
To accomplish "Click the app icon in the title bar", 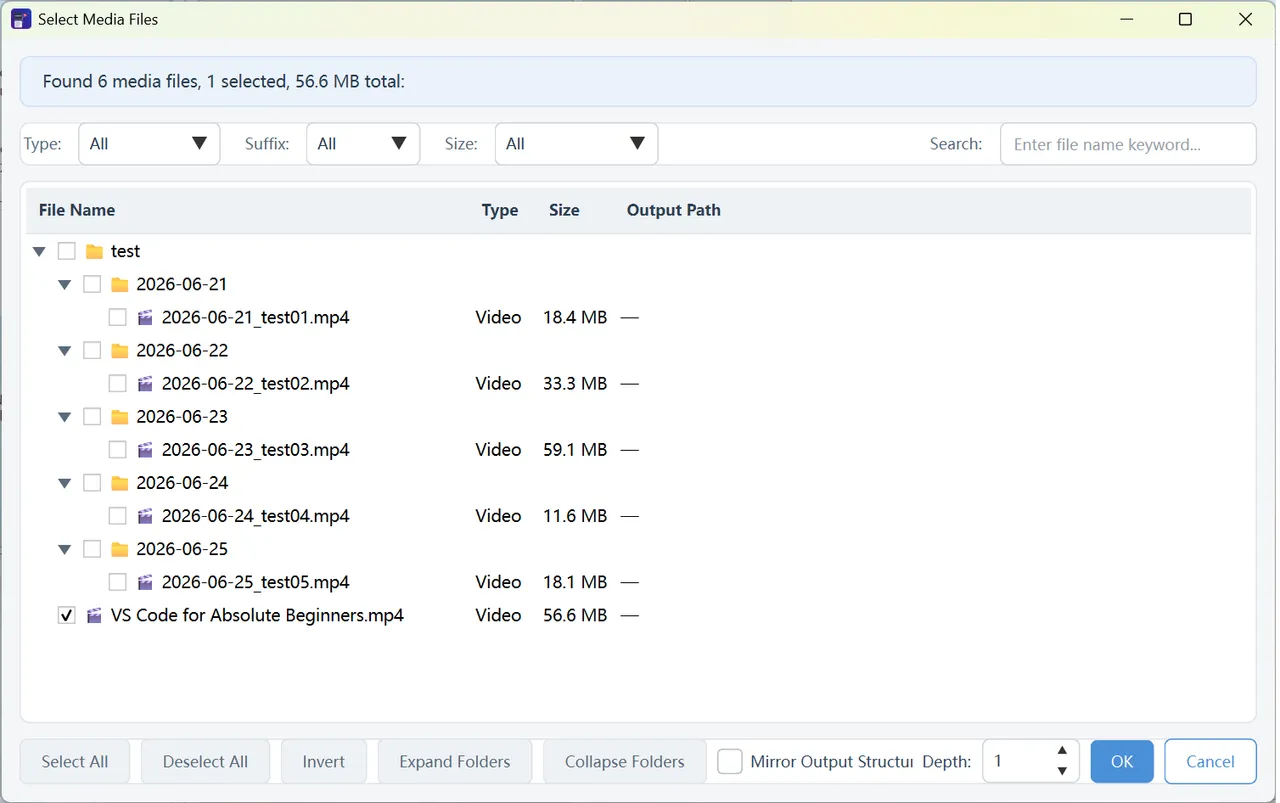I will click(x=21, y=19).
